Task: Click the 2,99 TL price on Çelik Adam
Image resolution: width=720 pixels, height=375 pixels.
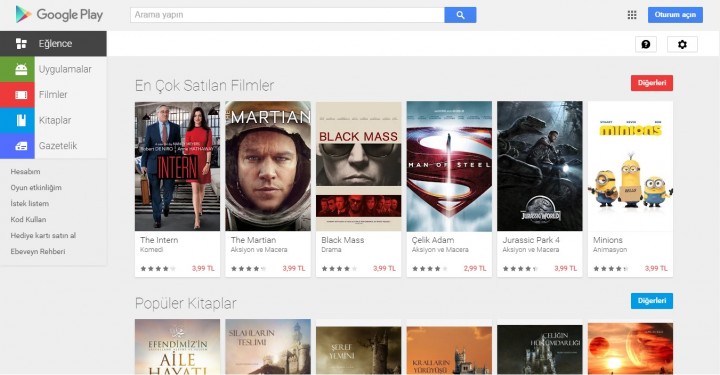Action: (474, 269)
